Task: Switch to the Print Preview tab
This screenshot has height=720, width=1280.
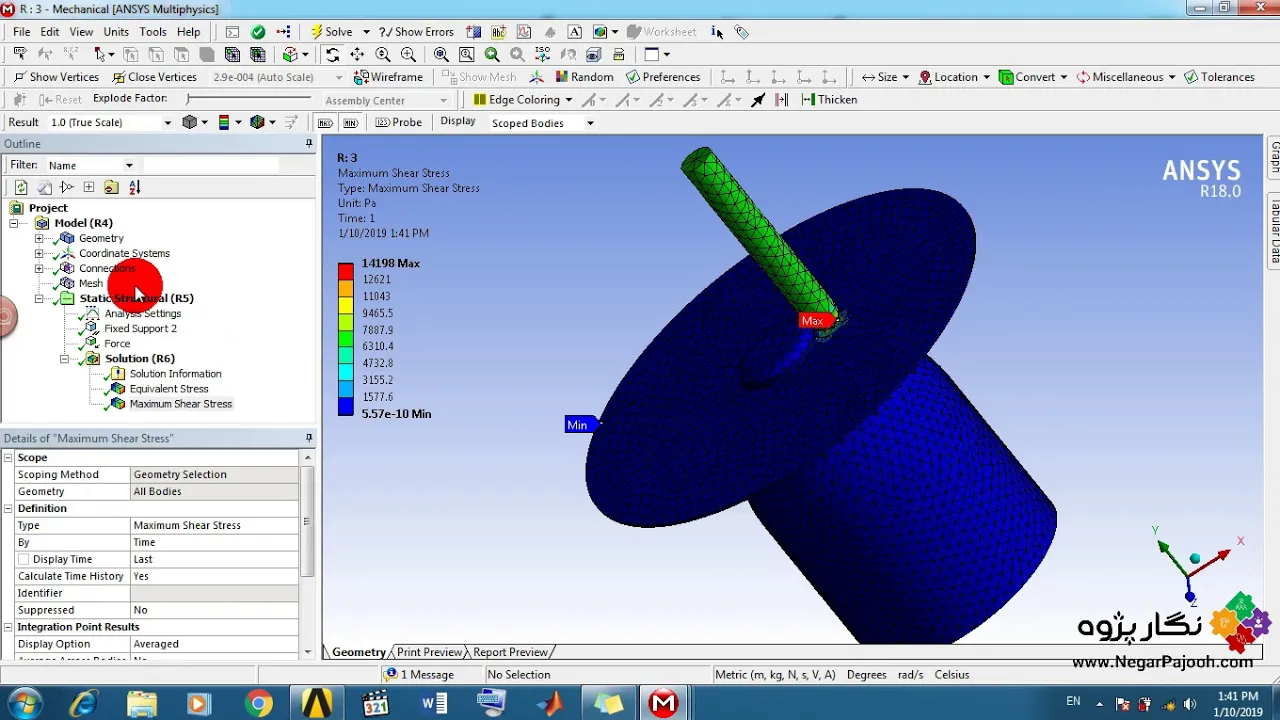Action: [429, 652]
